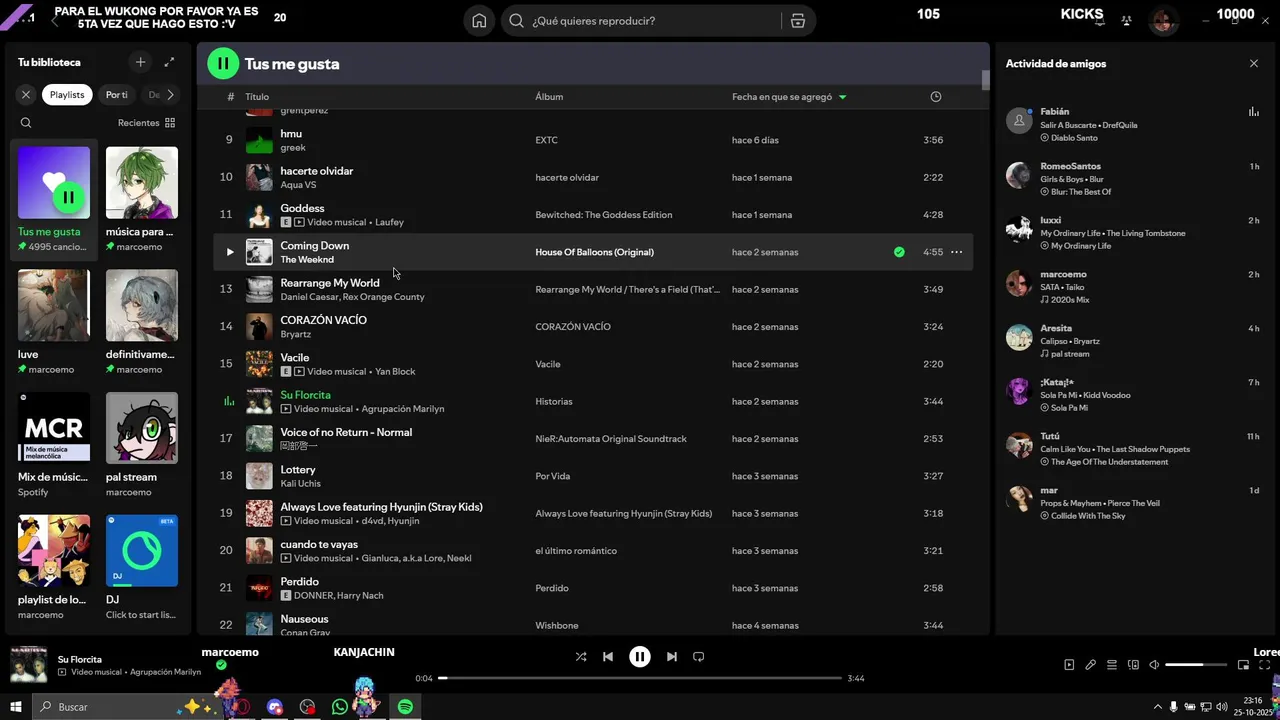This screenshot has height=720, width=1280.
Task: Select the 'hmu' track
Action: coord(594,140)
